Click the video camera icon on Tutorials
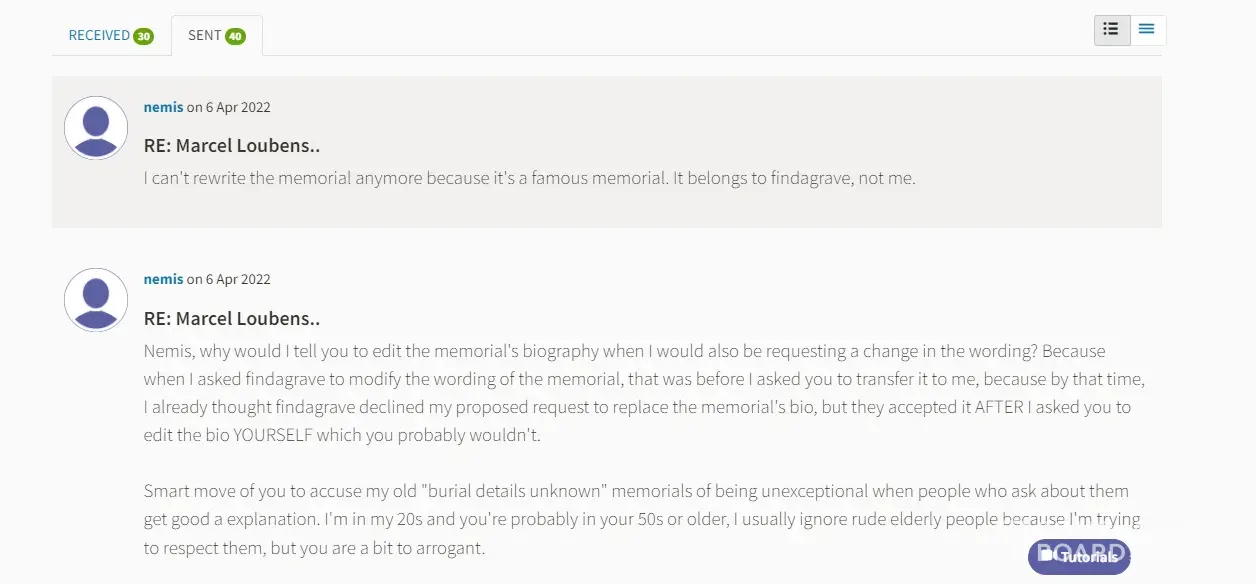The width and height of the screenshot is (1256, 584). [1046, 555]
